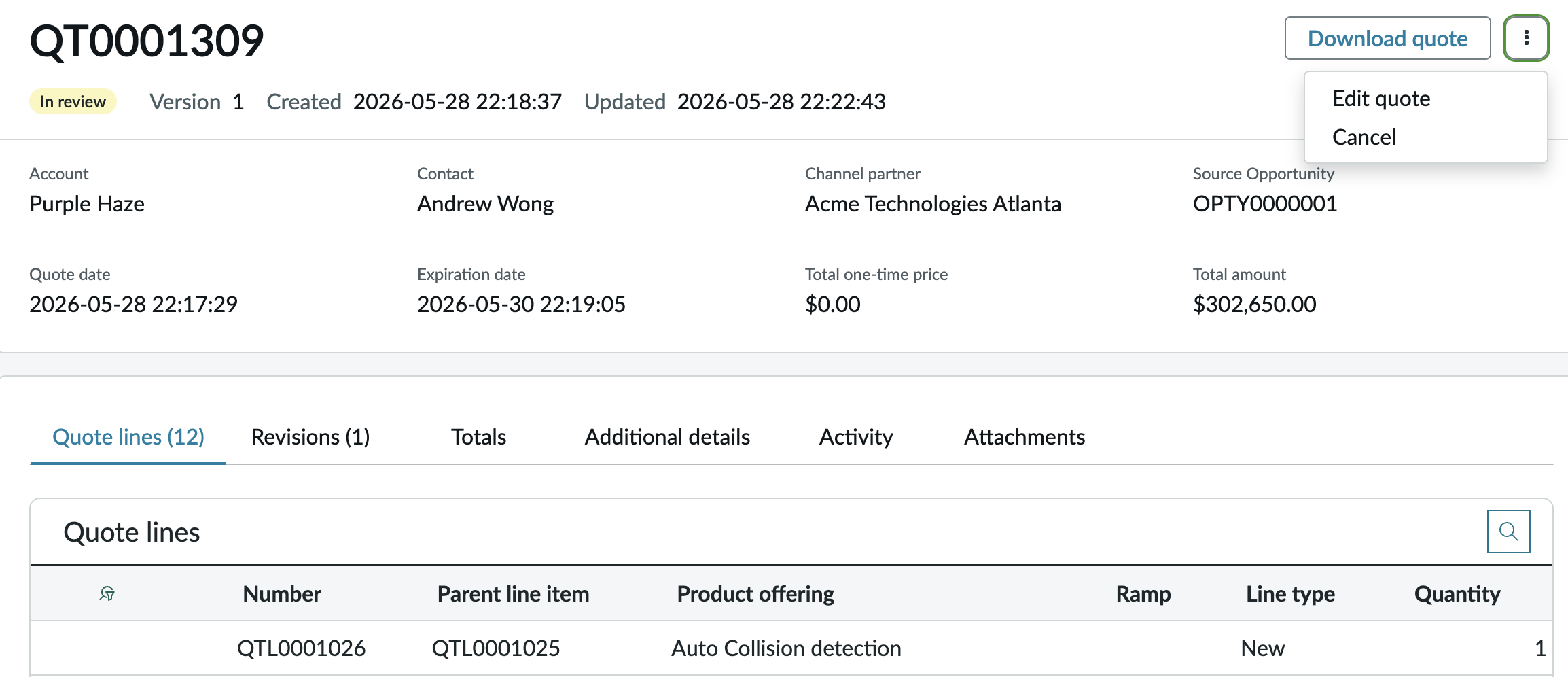This screenshot has height=677, width=1568.
Task: Select Cancel in the dropdown menu
Action: (1364, 137)
